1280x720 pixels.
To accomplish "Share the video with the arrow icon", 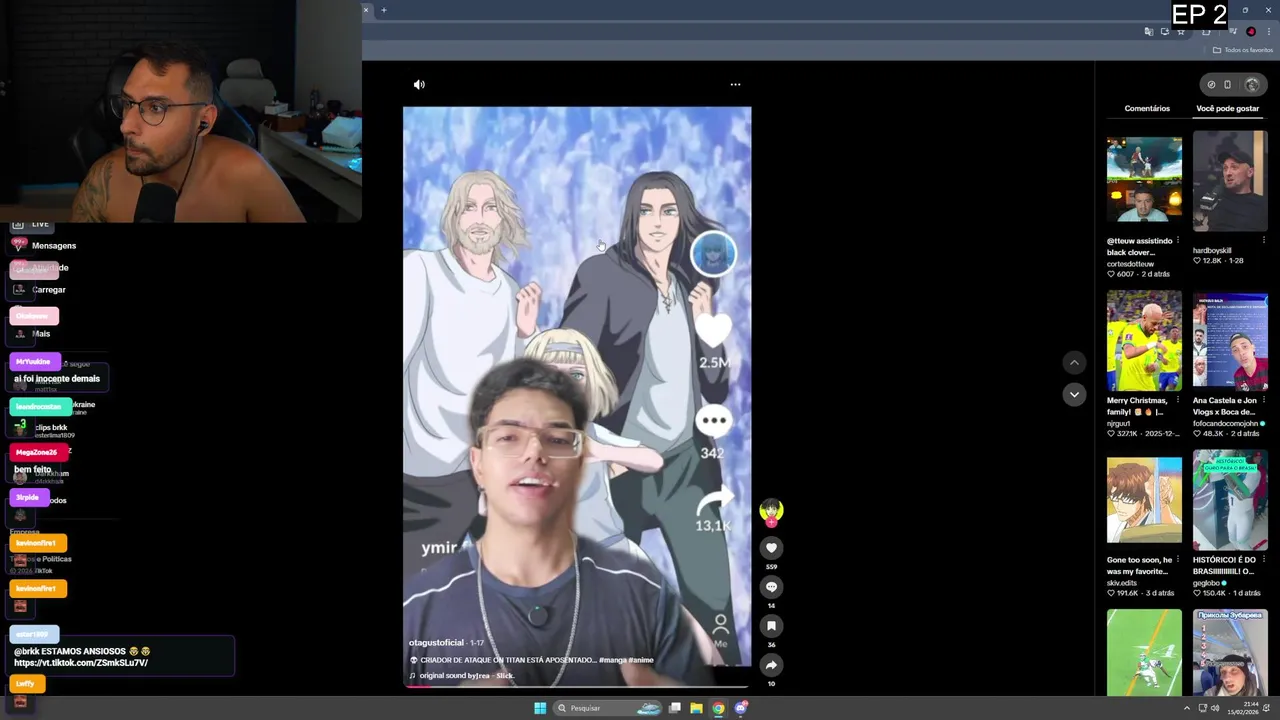I will click(x=771, y=665).
